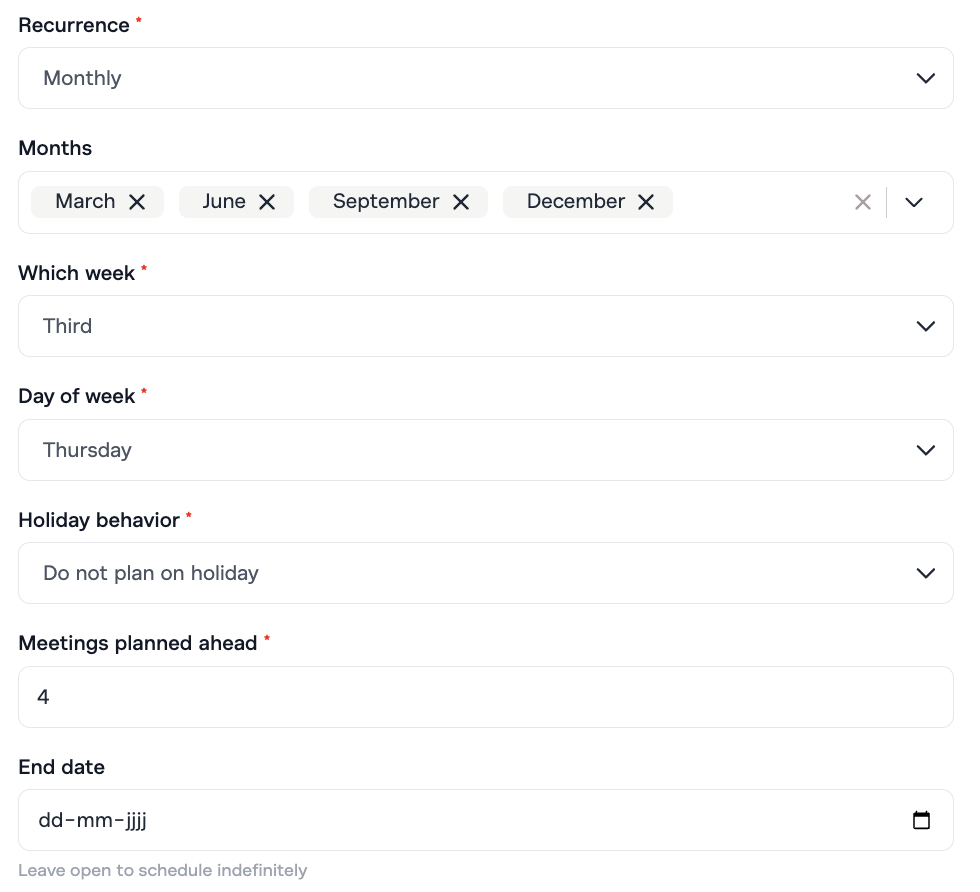Remove the December month tag
This screenshot has width=980, height=892.
646,202
